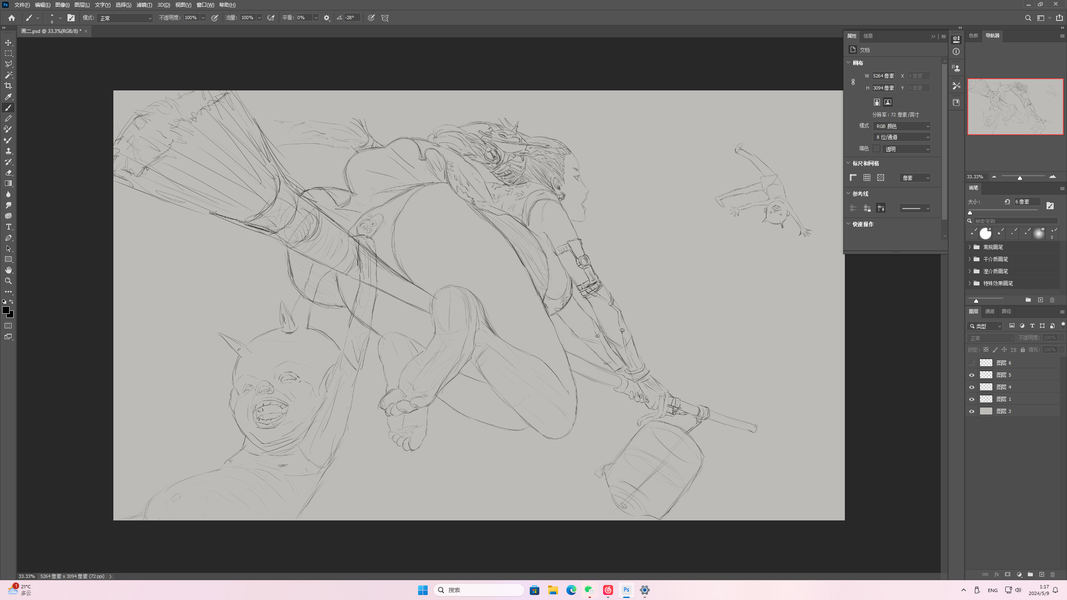Click the landscape orientation icon in Properties
This screenshot has height=600, width=1067.
887,102
